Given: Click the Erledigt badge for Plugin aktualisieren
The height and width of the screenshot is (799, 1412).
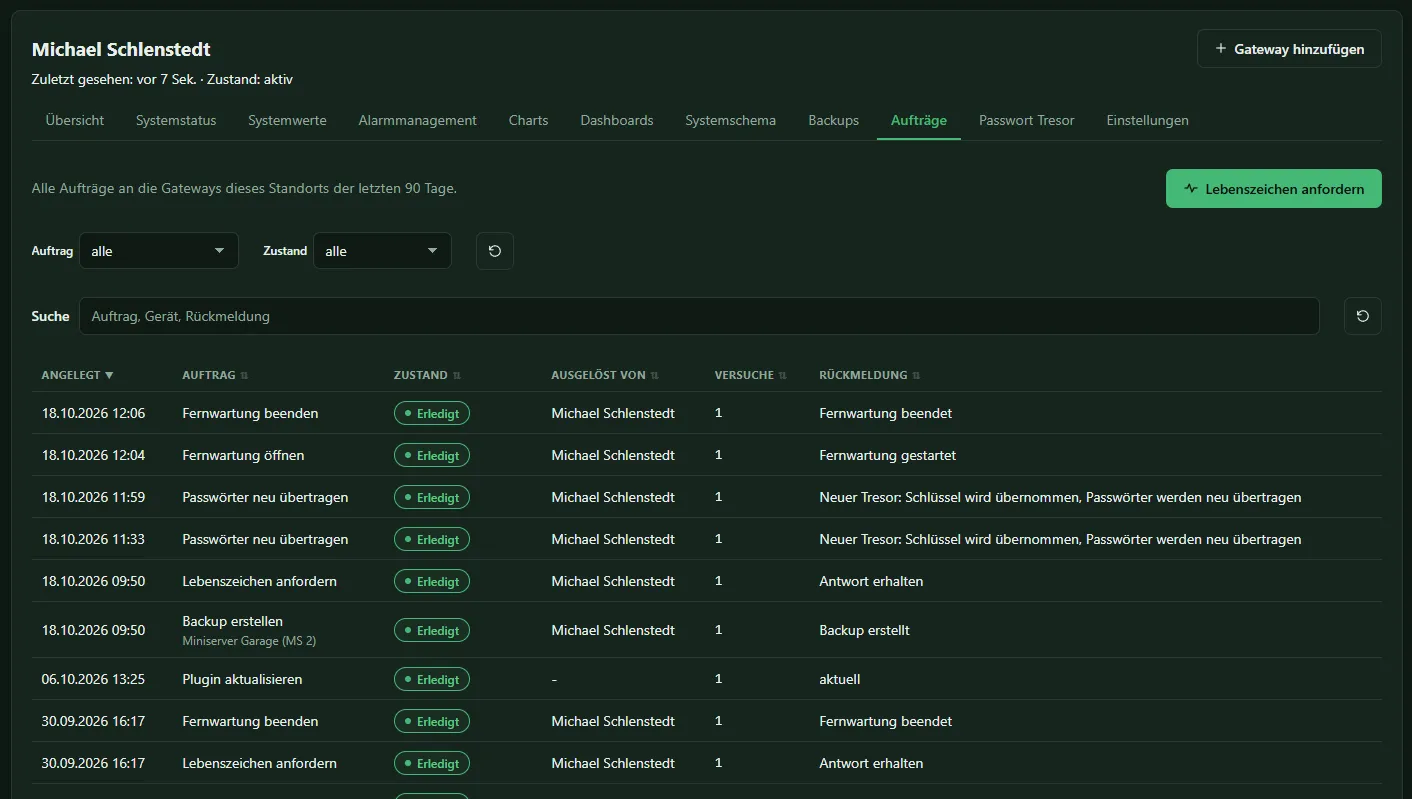Looking at the screenshot, I should point(432,679).
